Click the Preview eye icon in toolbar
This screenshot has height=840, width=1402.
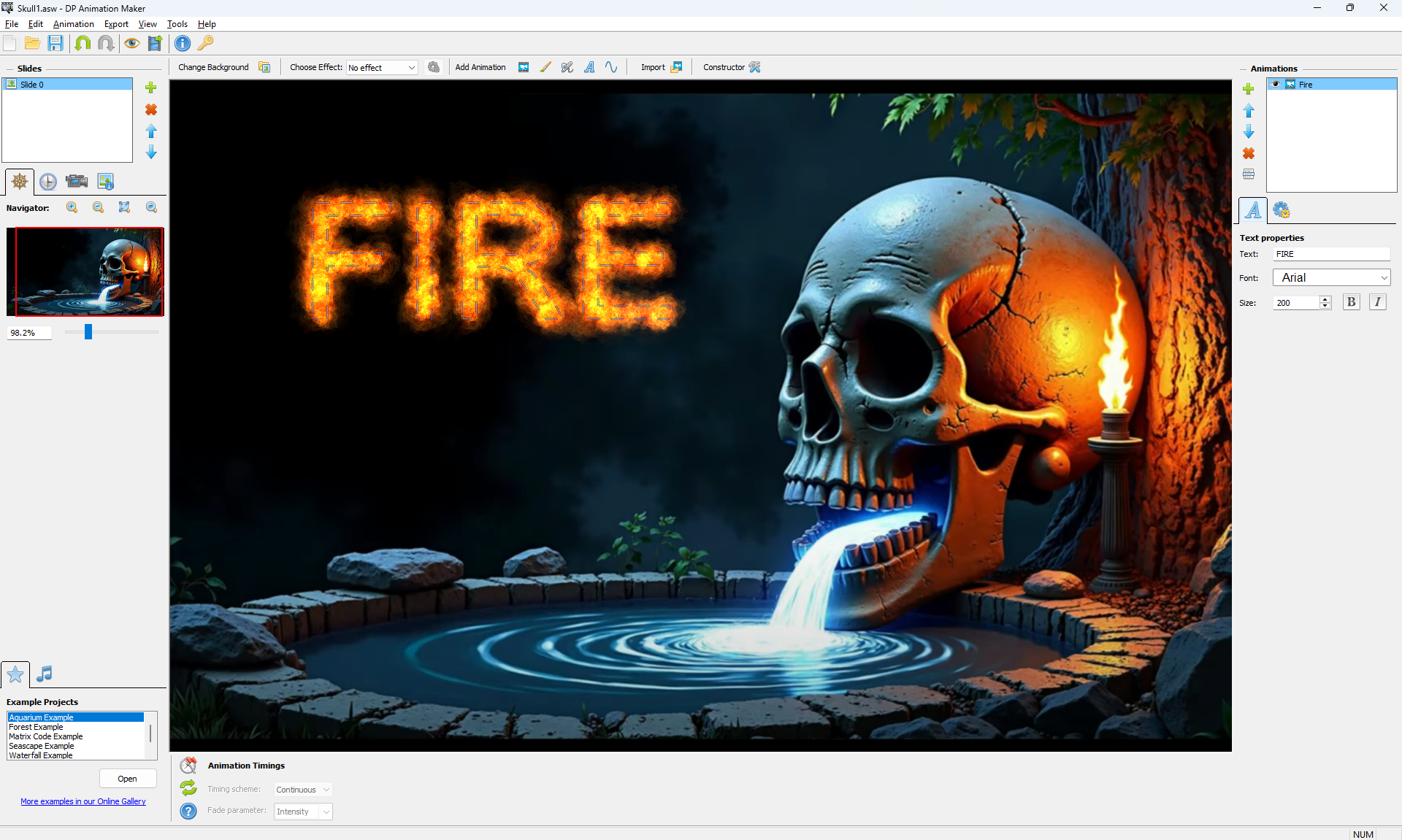click(x=131, y=44)
